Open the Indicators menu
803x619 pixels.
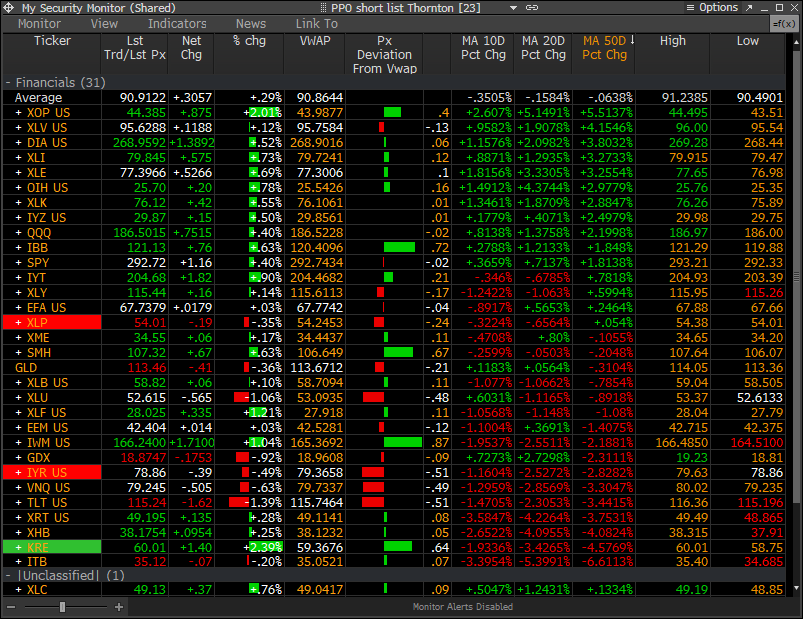[x=177, y=24]
